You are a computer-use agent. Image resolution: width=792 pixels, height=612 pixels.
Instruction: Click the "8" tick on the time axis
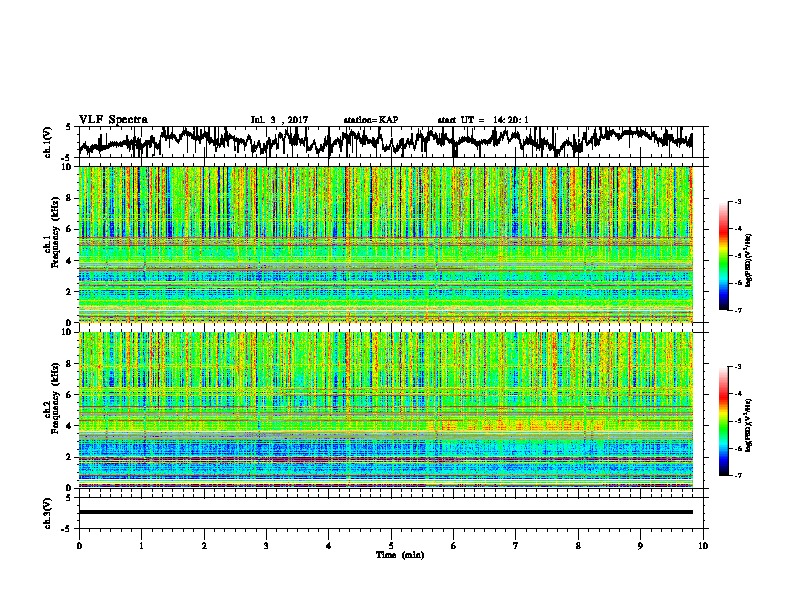(x=578, y=546)
